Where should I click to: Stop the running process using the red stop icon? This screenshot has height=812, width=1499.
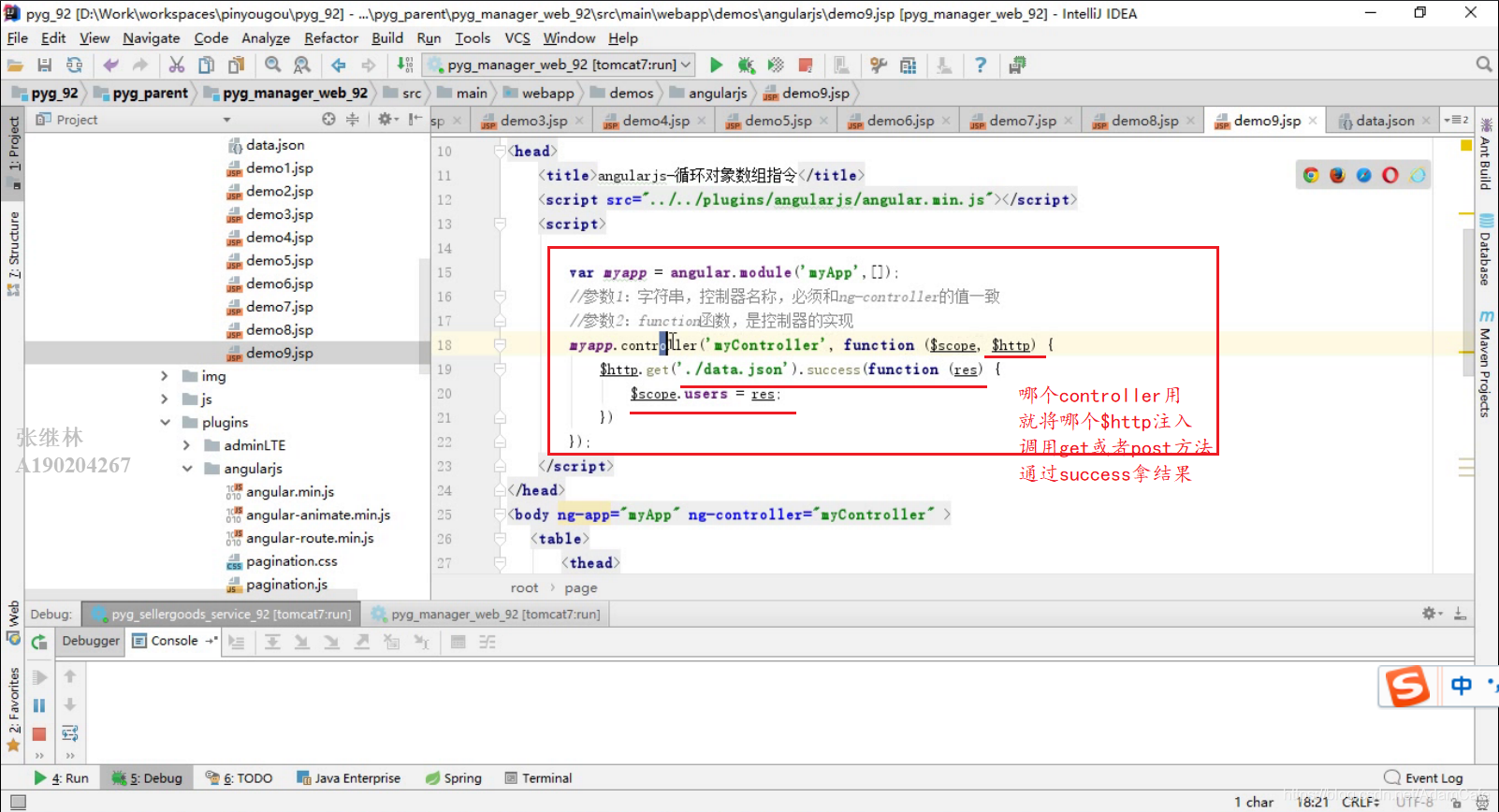point(806,65)
